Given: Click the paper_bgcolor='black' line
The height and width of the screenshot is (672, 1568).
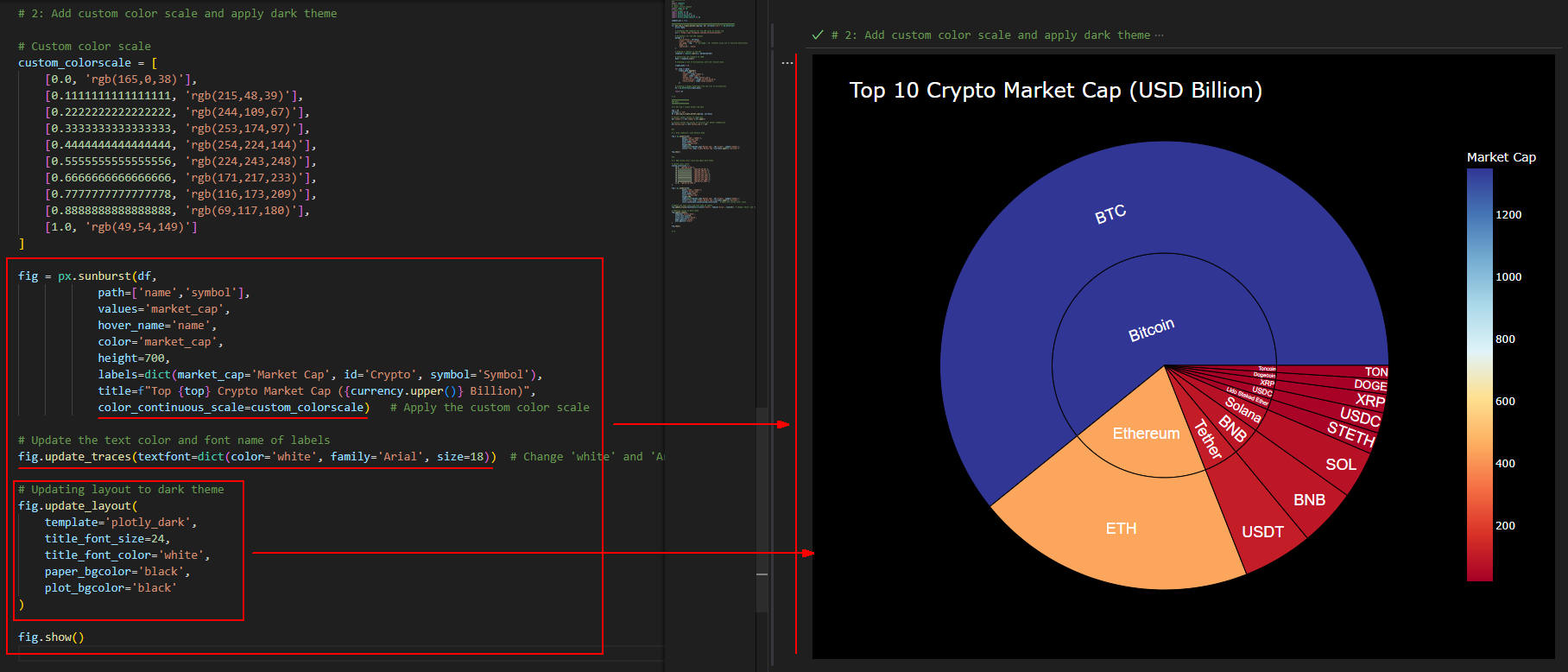Looking at the screenshot, I should click(117, 572).
